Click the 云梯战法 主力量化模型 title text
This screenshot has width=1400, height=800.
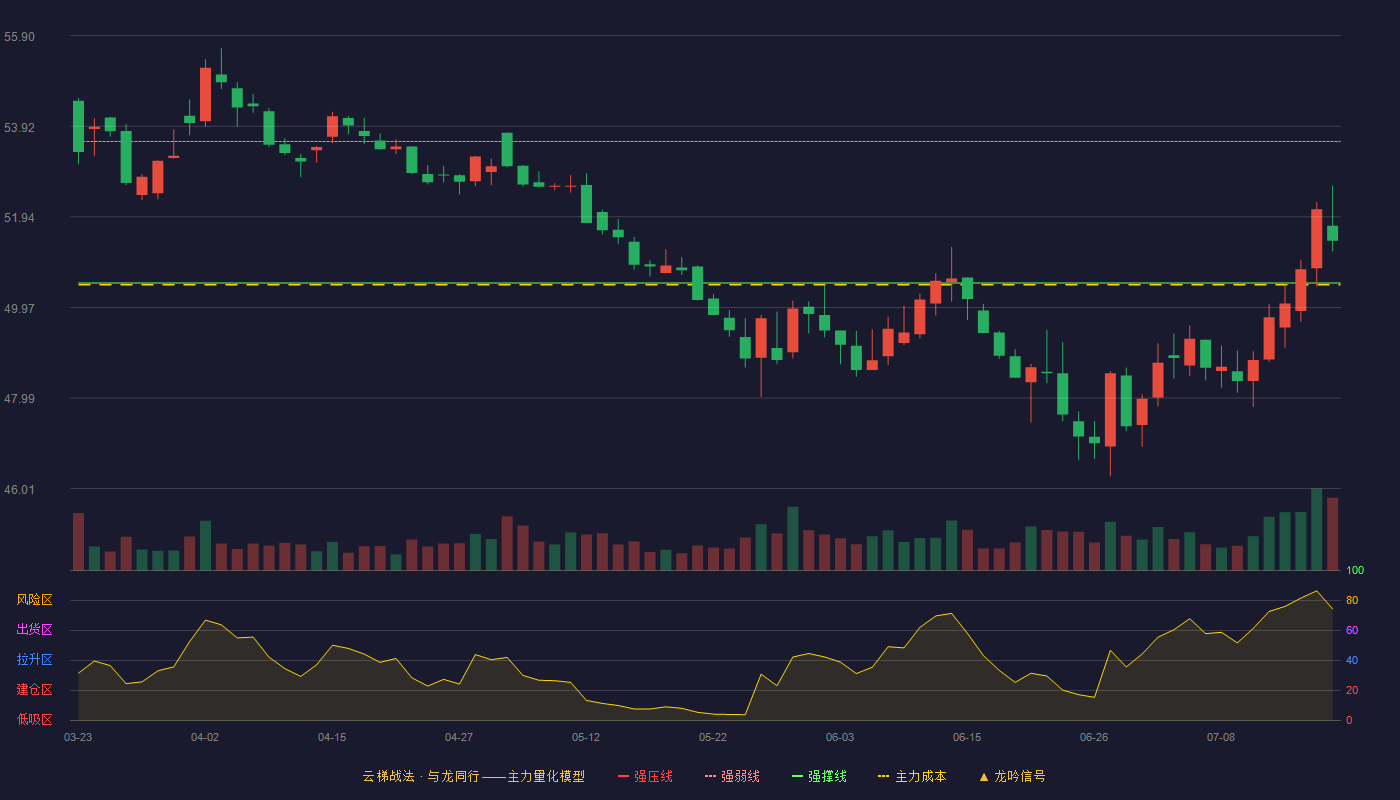(473, 776)
